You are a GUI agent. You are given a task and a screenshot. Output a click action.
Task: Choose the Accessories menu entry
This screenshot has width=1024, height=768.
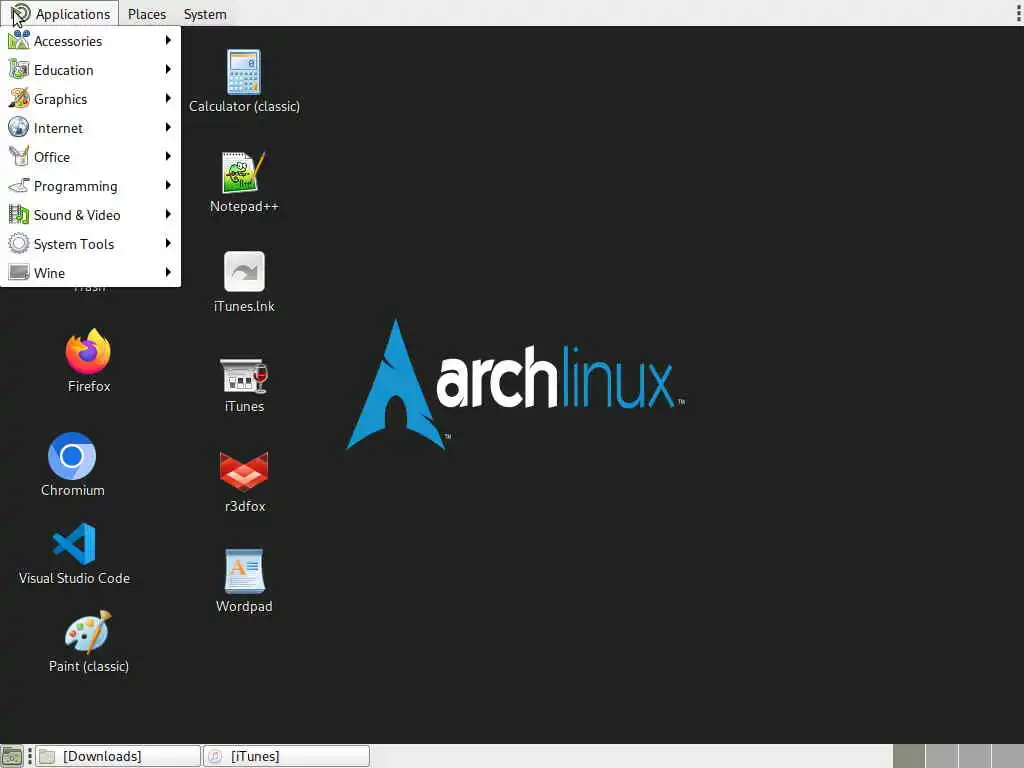(91, 40)
